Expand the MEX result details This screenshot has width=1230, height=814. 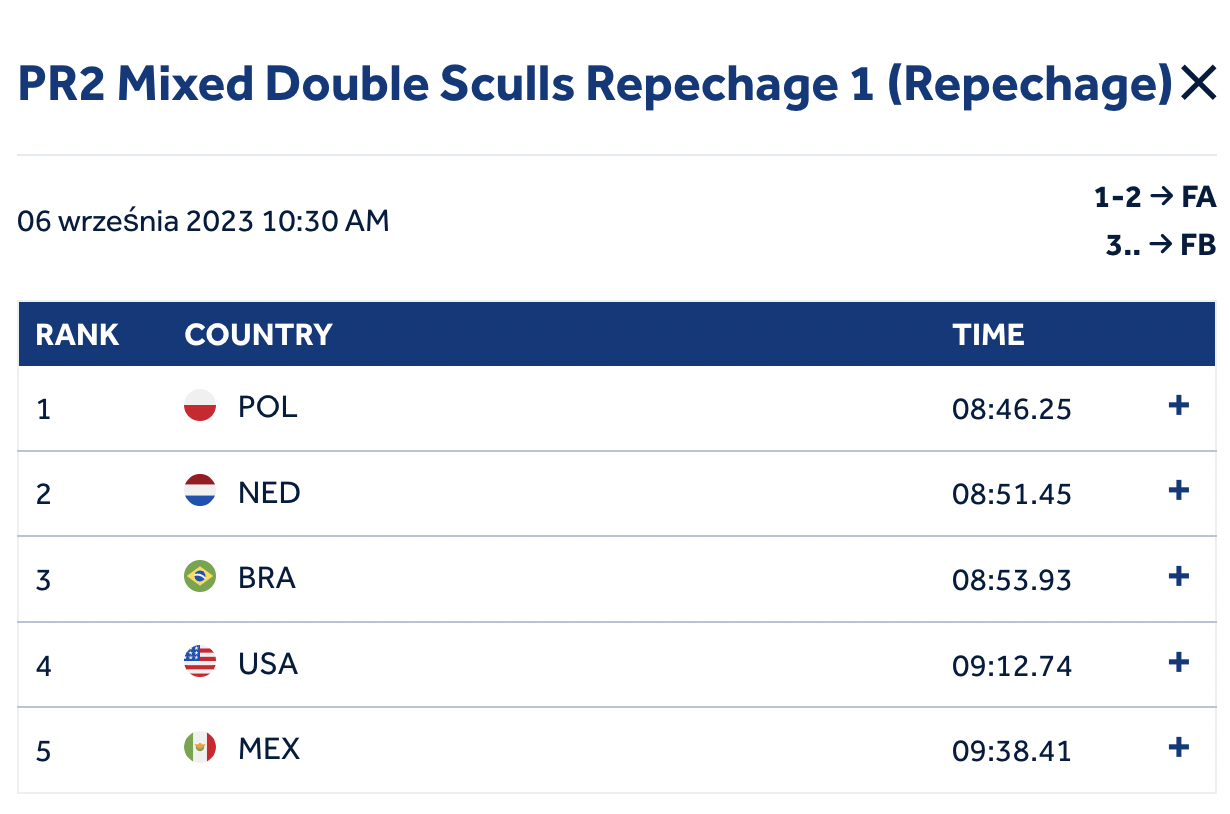(x=1179, y=747)
